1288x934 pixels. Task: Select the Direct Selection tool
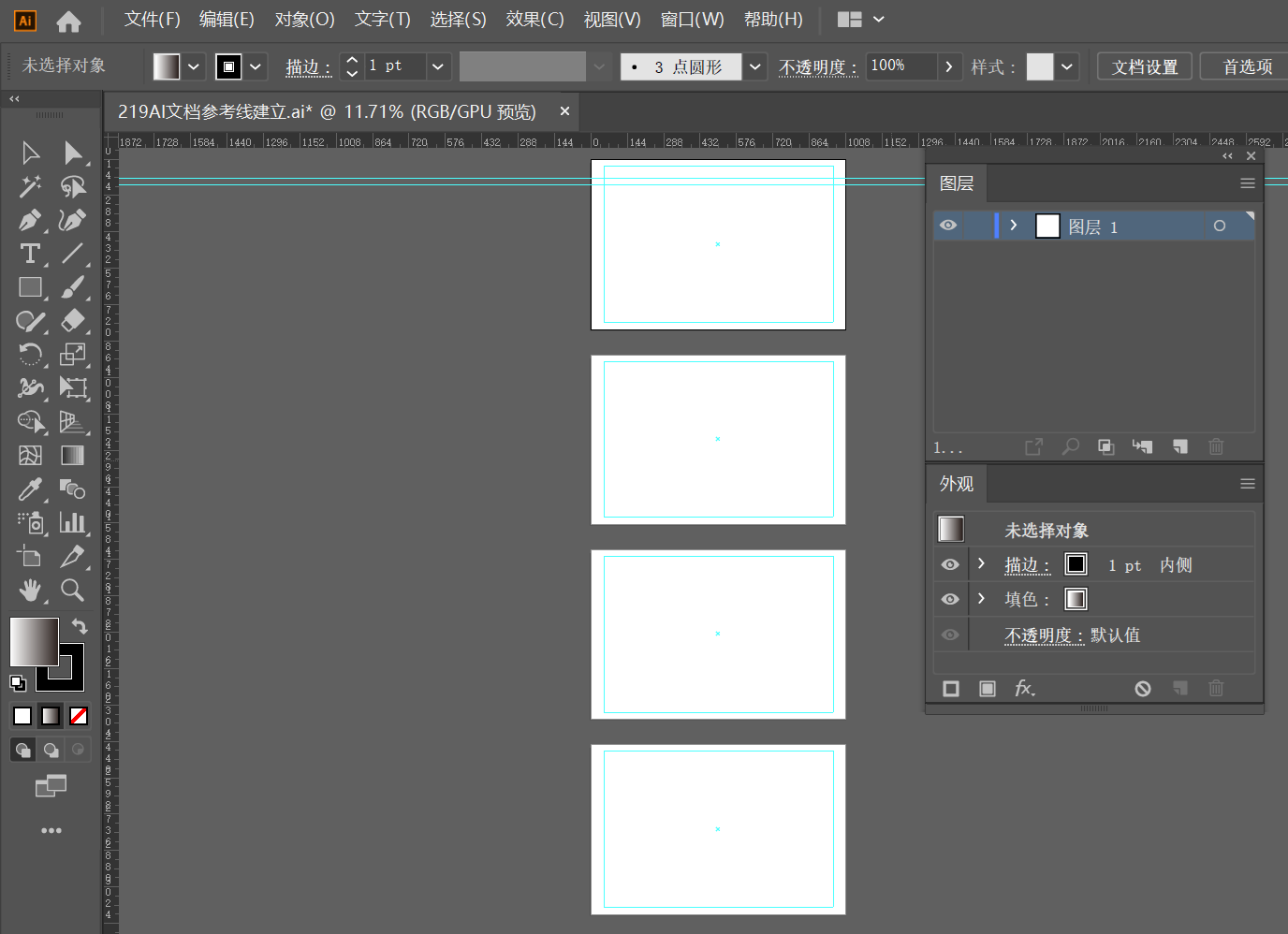point(72,153)
